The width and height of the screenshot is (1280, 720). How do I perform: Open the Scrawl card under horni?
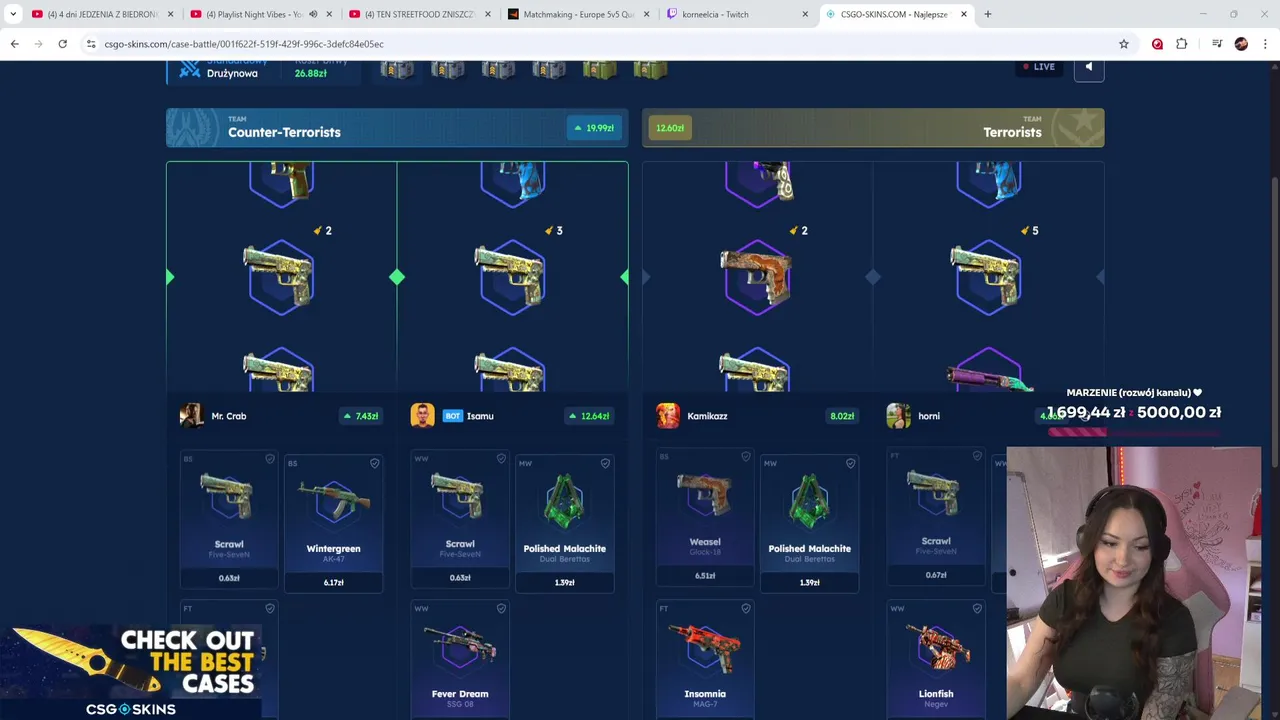936,517
